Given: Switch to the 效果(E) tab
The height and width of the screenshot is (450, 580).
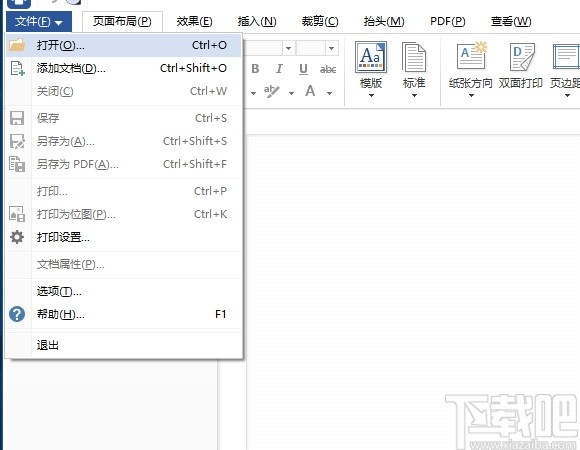Looking at the screenshot, I should tap(194, 22).
